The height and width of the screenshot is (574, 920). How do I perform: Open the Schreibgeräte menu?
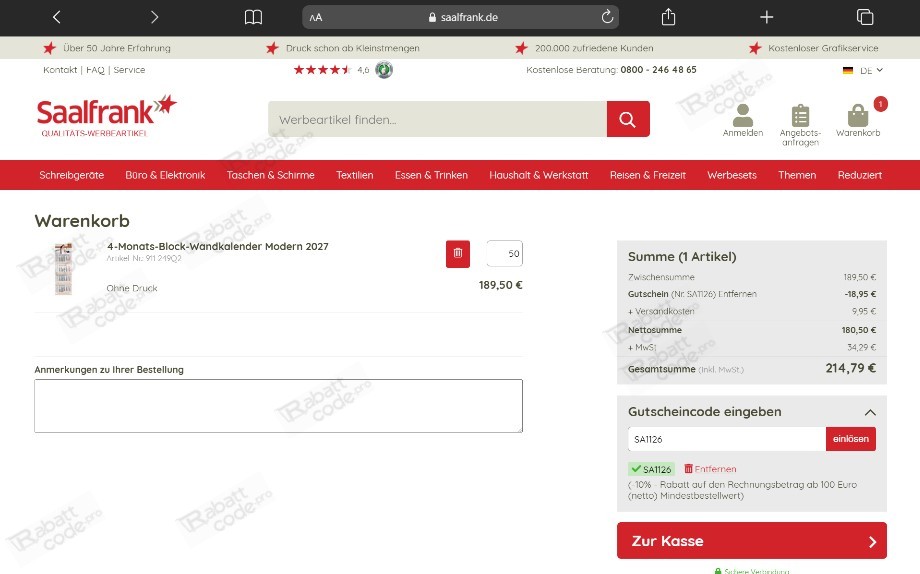point(72,175)
